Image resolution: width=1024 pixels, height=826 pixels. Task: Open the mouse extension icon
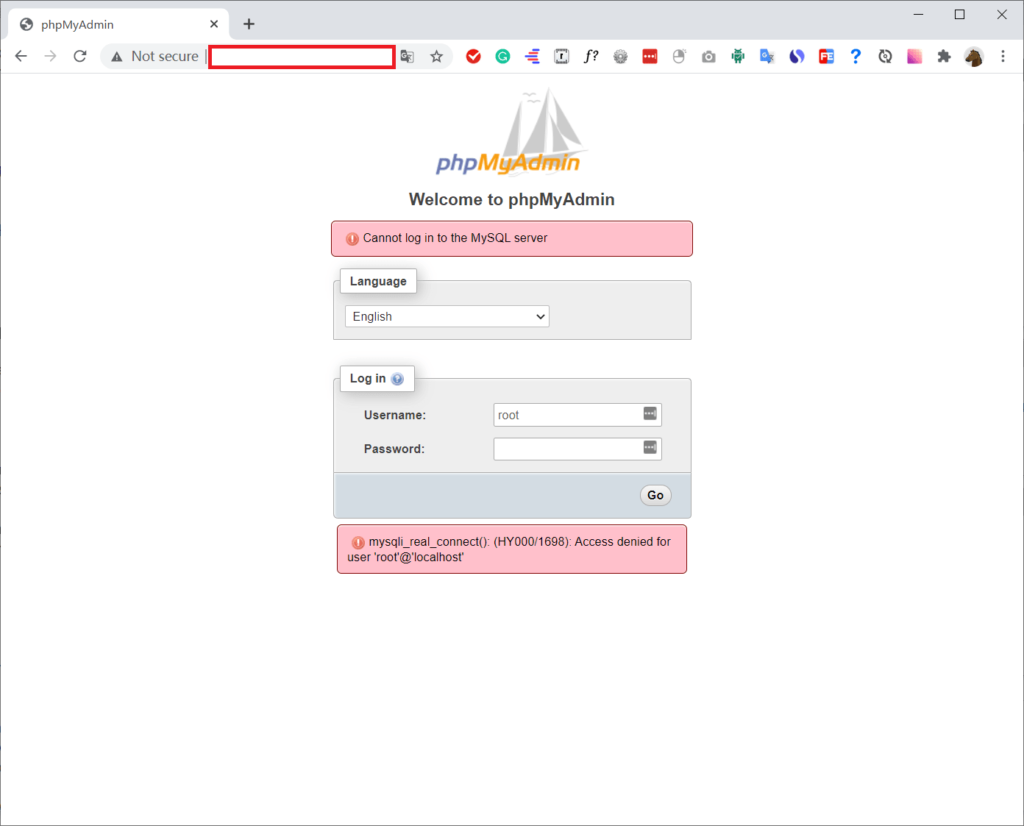tap(679, 57)
